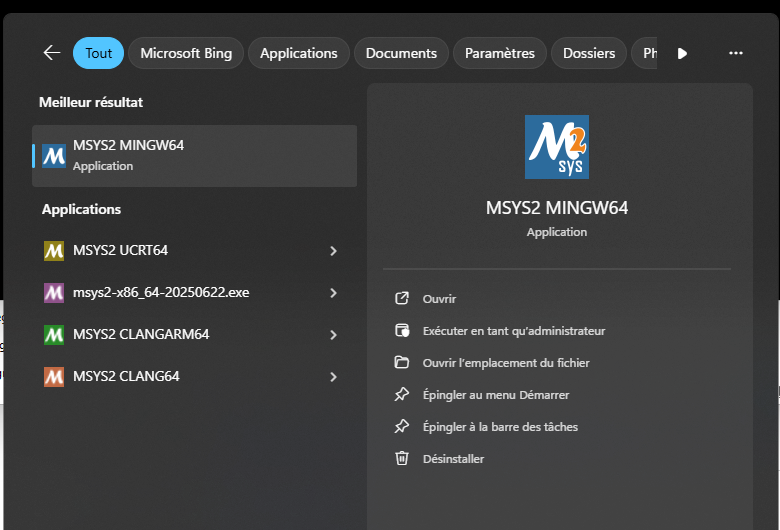Show Paramètres results only
This screenshot has height=530, width=780.
click(499, 53)
